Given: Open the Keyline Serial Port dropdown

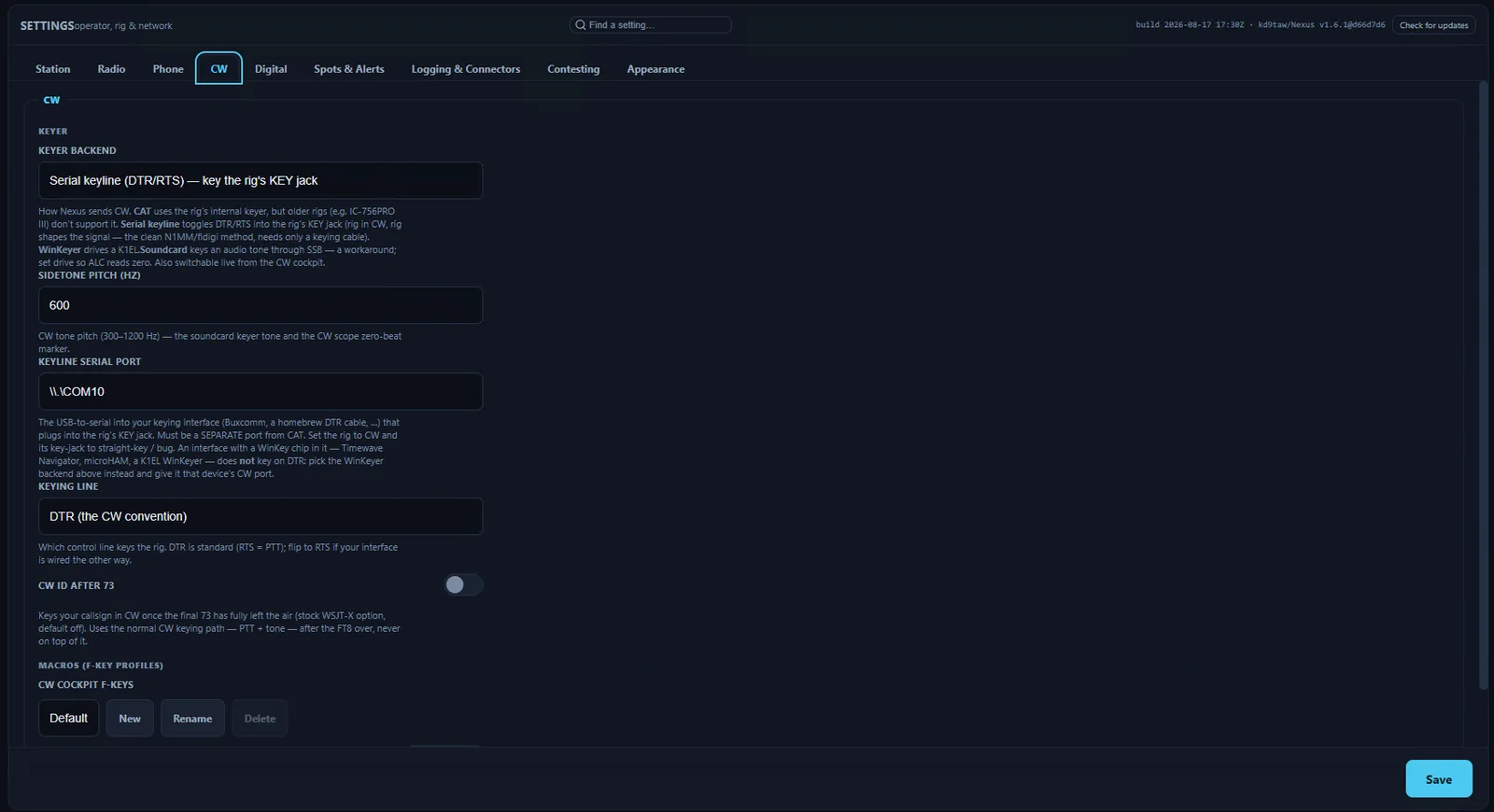Looking at the screenshot, I should [261, 392].
